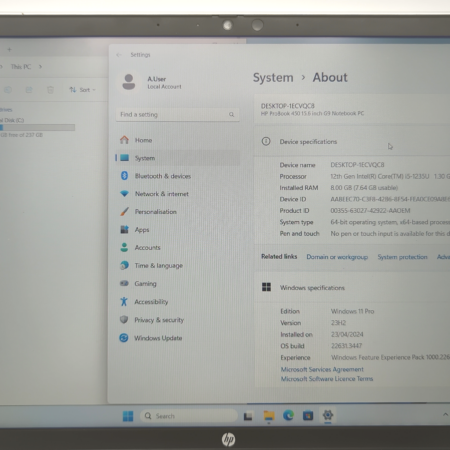The image size is (450, 450).
Task: Click the Edition value Windows 11 Pro
Action: coord(352,311)
